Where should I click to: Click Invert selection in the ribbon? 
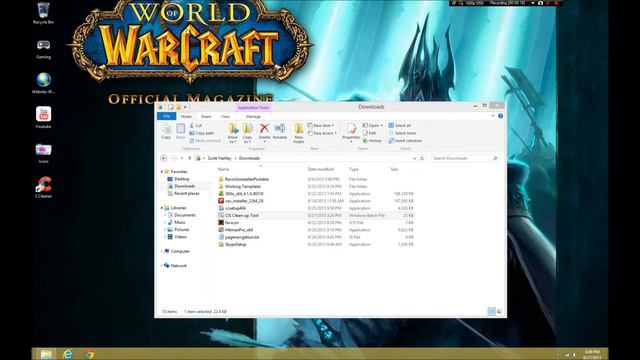405,141
